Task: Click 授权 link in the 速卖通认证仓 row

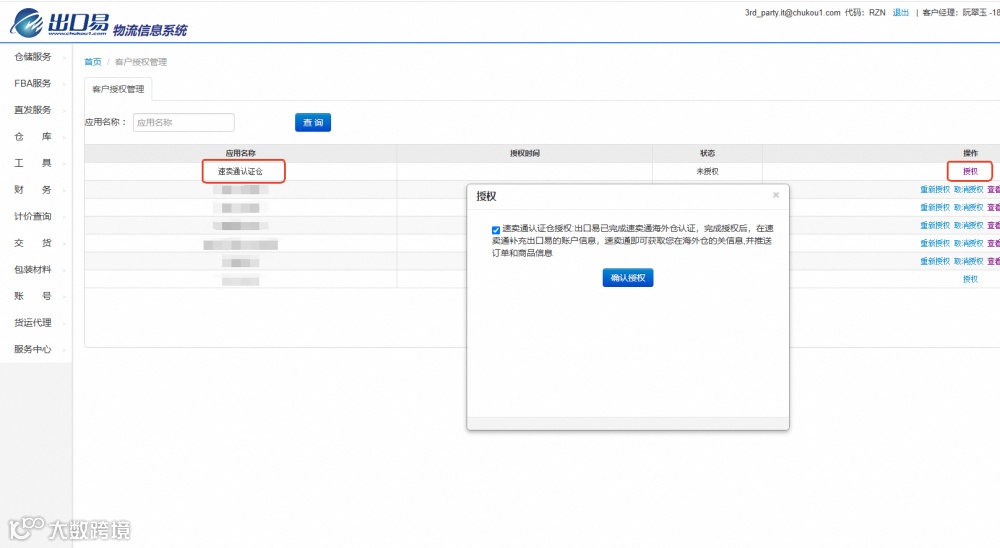Action: (x=970, y=171)
